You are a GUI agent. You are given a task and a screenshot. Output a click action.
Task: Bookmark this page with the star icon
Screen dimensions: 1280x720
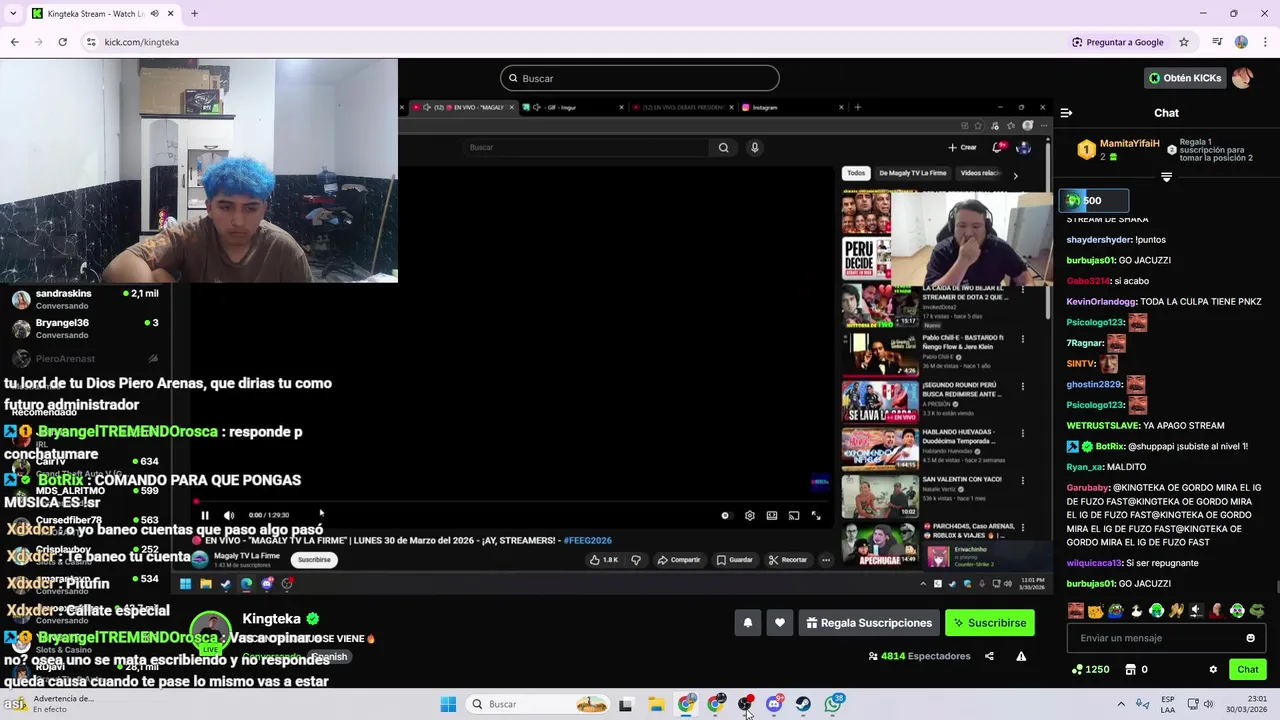click(1184, 42)
